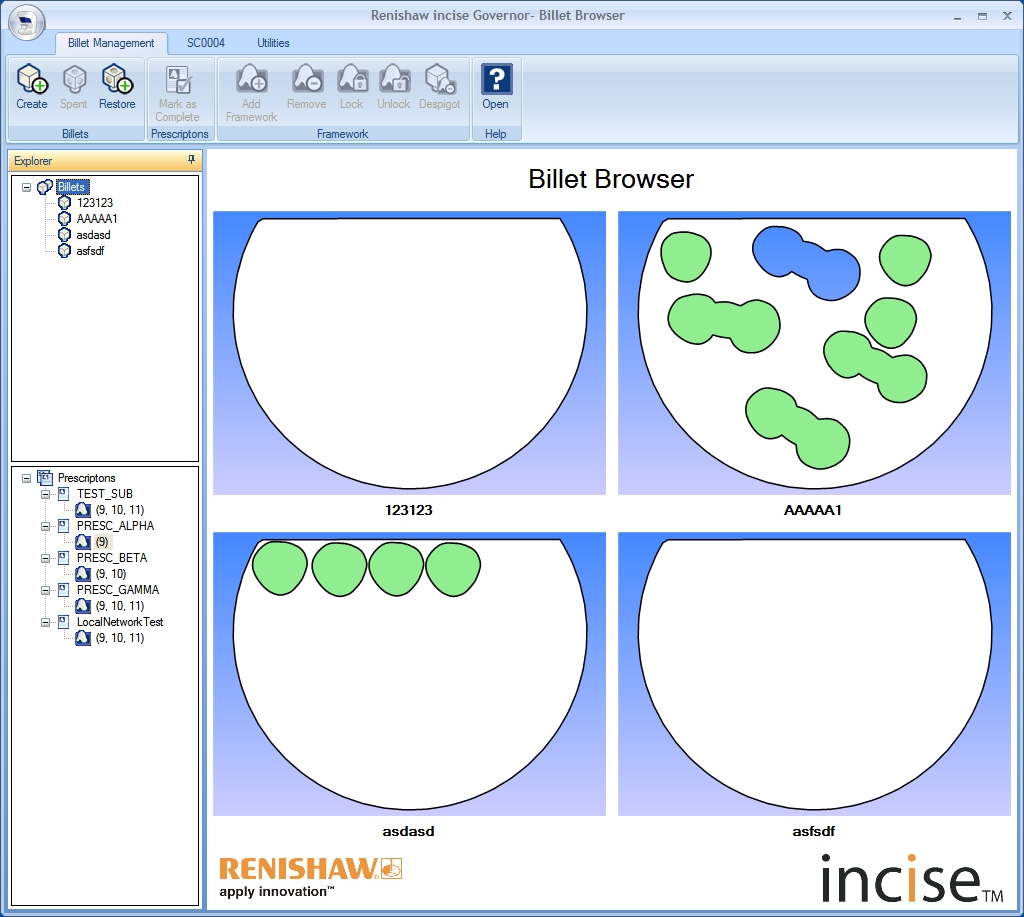Collapse the Billets tree node
This screenshot has width=1024, height=917.
(x=26, y=187)
